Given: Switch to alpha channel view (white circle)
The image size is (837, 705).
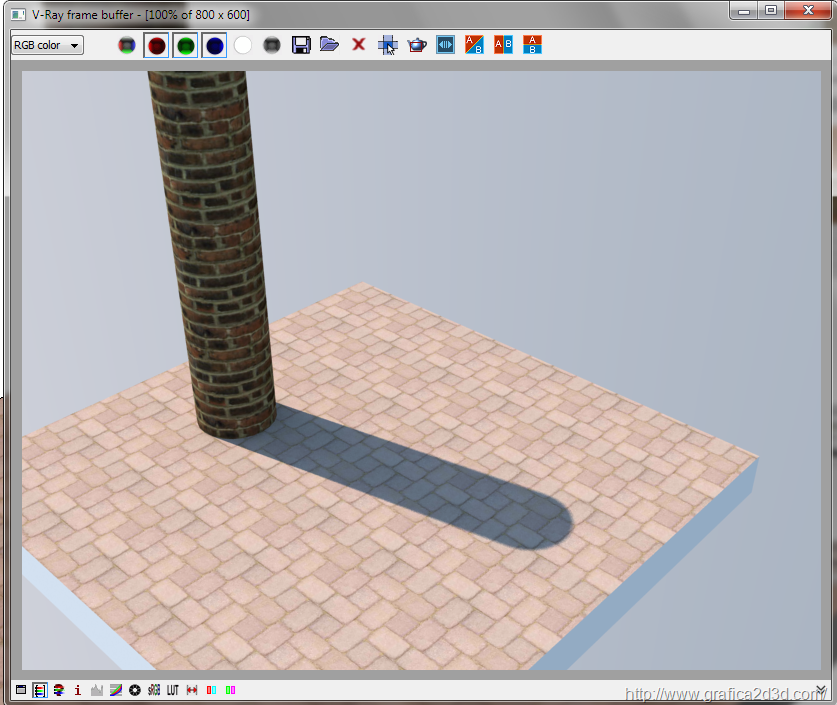Looking at the screenshot, I should click(243, 45).
